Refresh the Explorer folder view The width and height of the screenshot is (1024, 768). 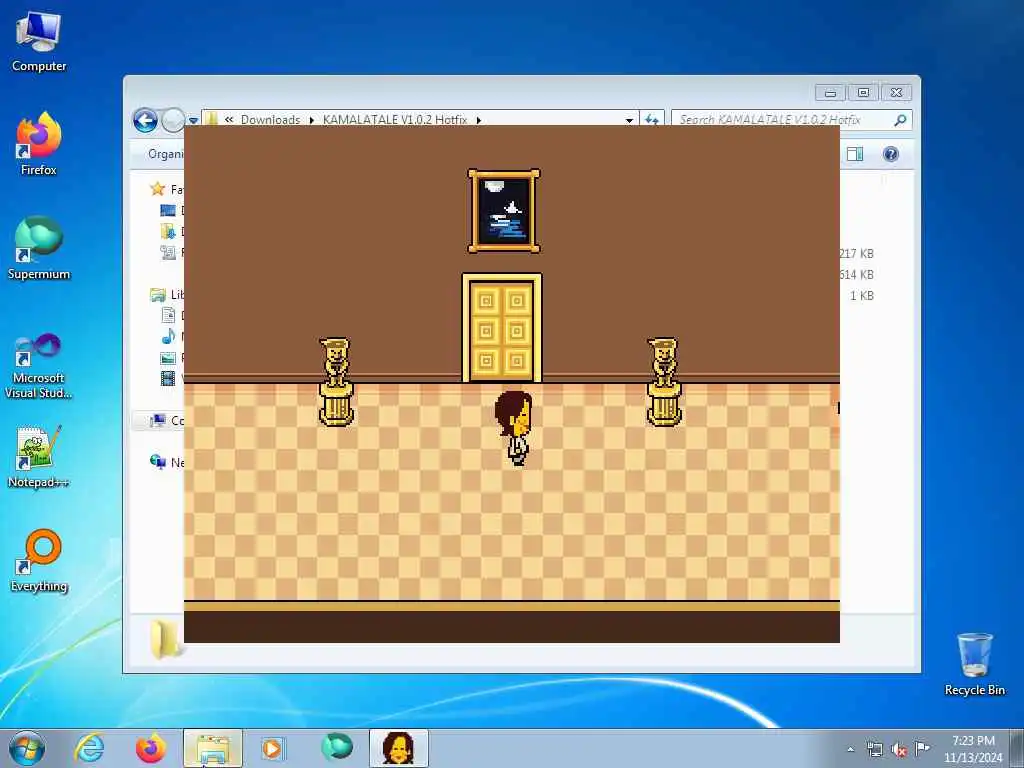(x=652, y=120)
